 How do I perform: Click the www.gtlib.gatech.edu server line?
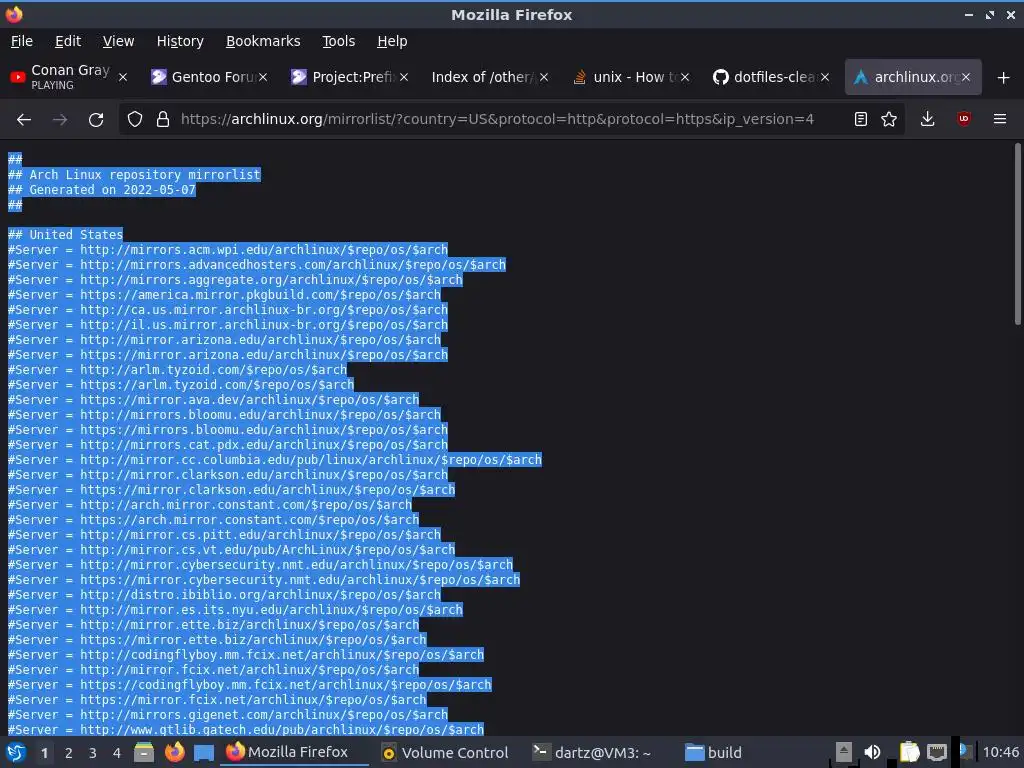point(246,729)
